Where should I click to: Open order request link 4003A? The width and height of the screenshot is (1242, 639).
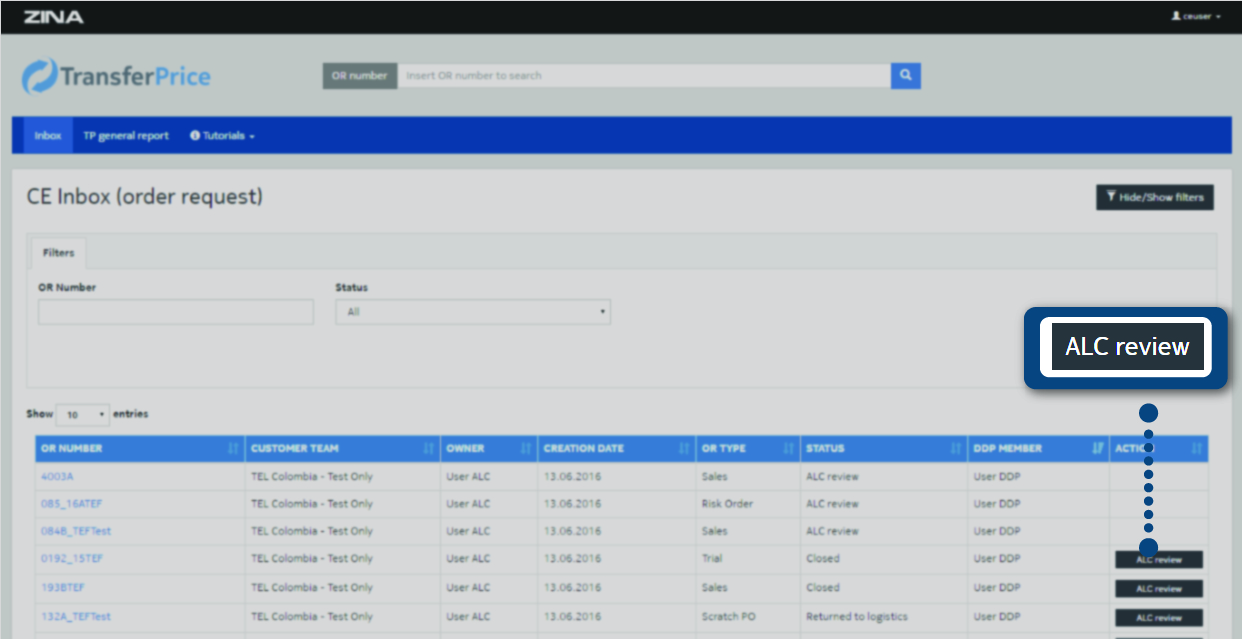[x=57, y=477]
